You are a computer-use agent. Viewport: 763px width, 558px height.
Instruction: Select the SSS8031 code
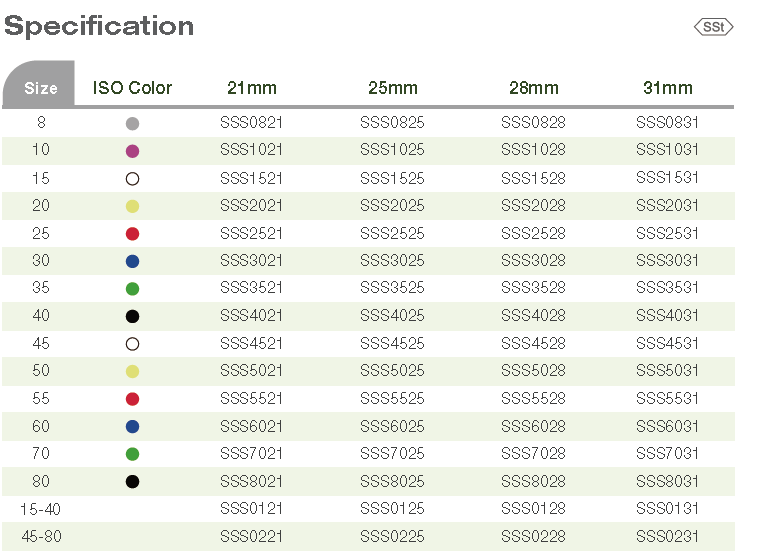pyautogui.click(x=667, y=482)
